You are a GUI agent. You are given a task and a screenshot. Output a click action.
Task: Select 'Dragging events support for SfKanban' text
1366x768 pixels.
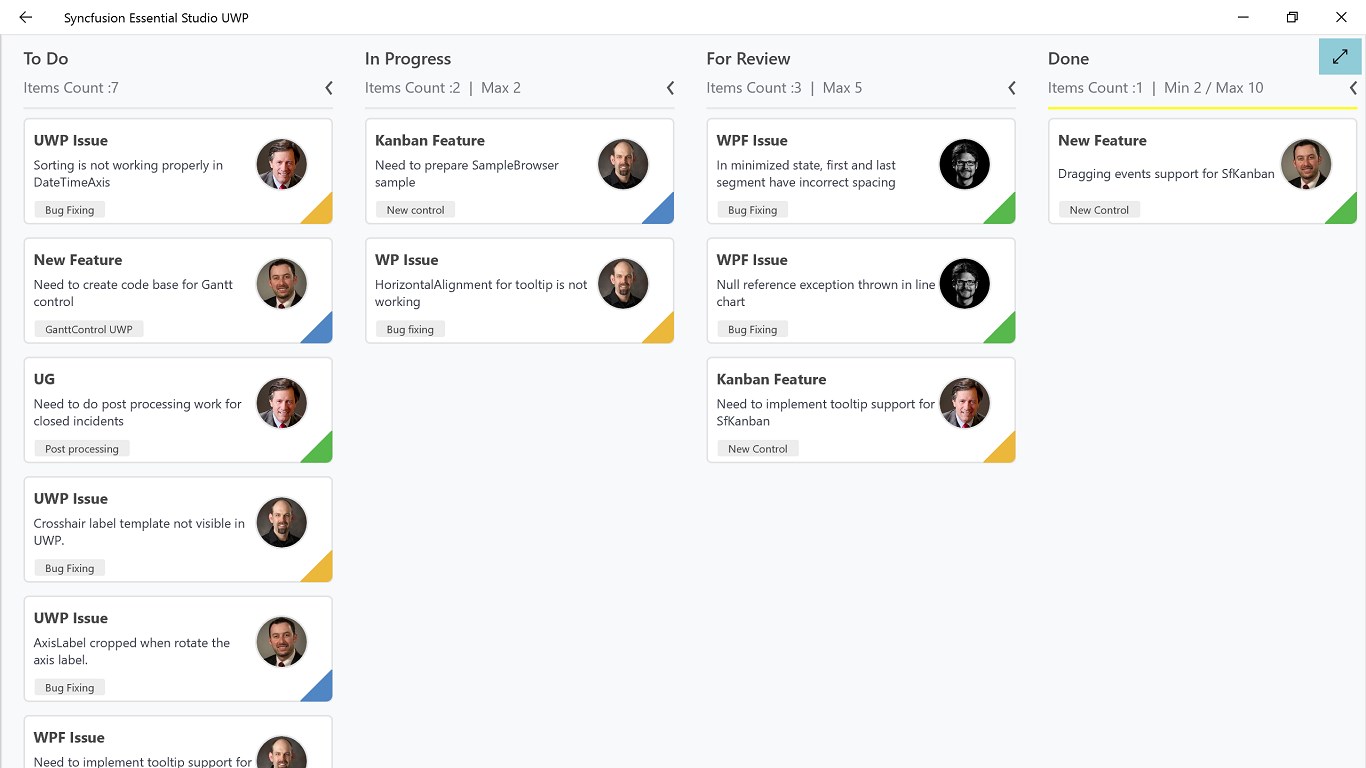click(x=1166, y=174)
